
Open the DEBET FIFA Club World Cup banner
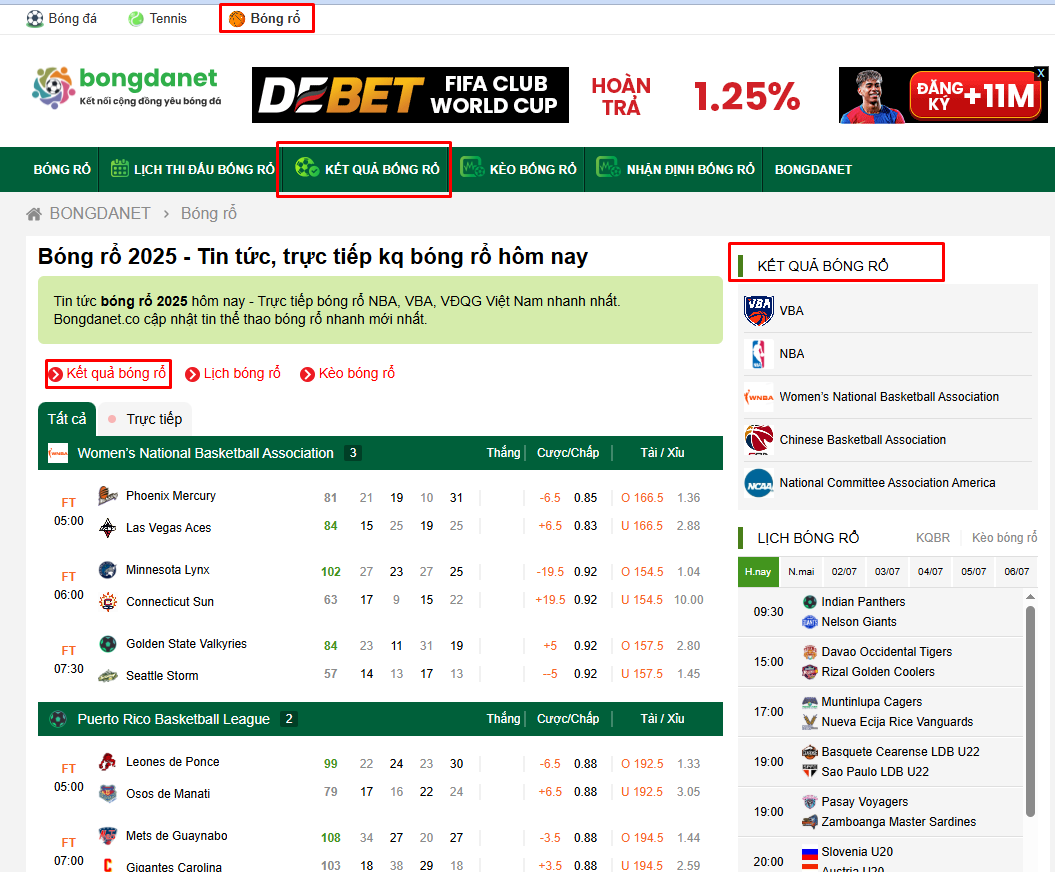click(410, 95)
